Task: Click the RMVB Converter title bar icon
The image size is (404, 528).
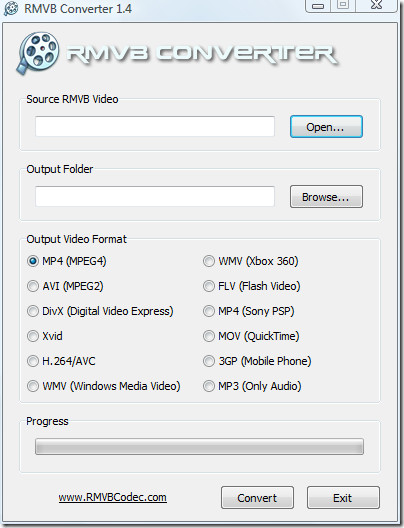Action: point(11,8)
